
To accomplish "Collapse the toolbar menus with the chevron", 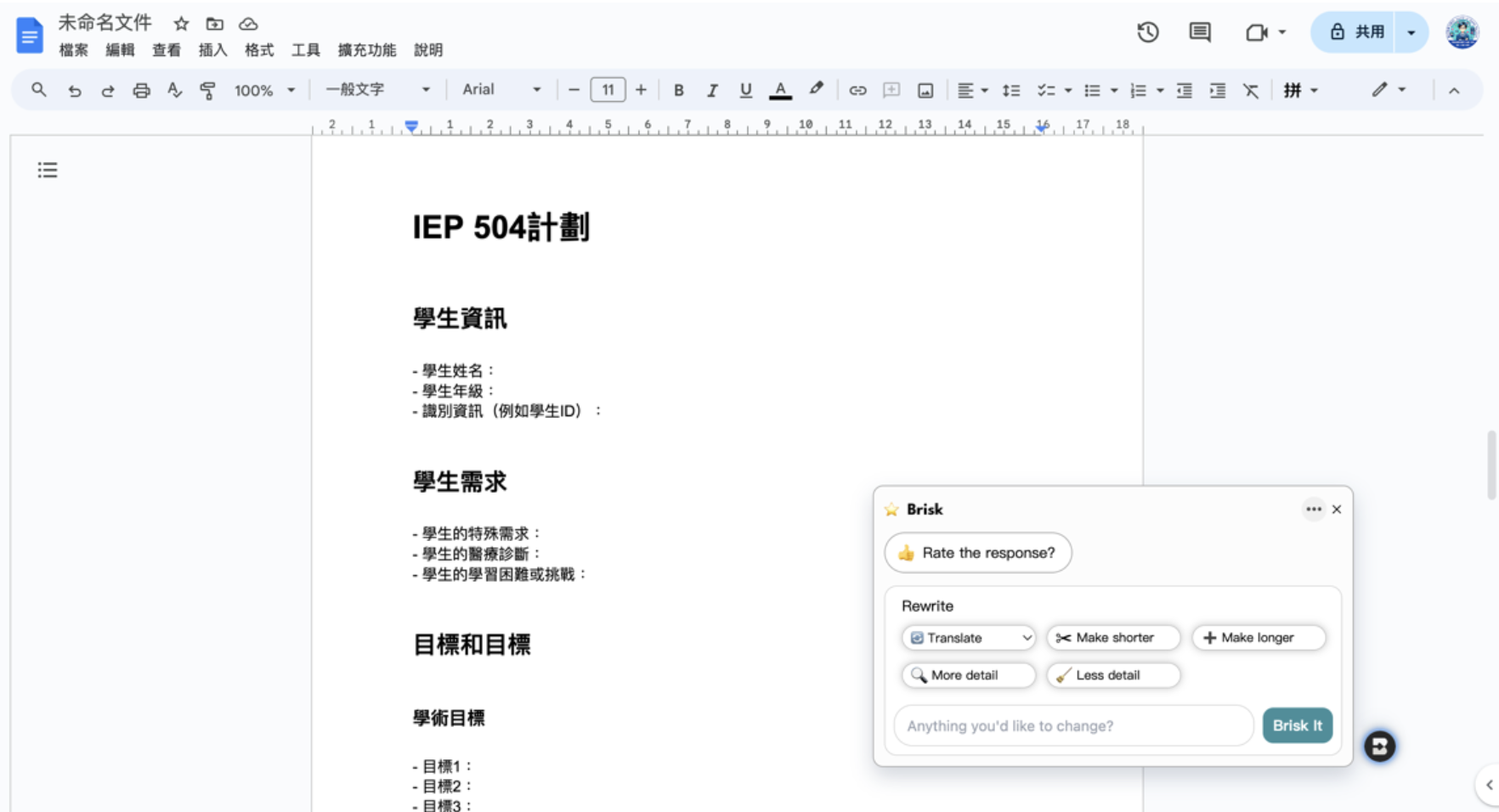I will click(x=1454, y=90).
